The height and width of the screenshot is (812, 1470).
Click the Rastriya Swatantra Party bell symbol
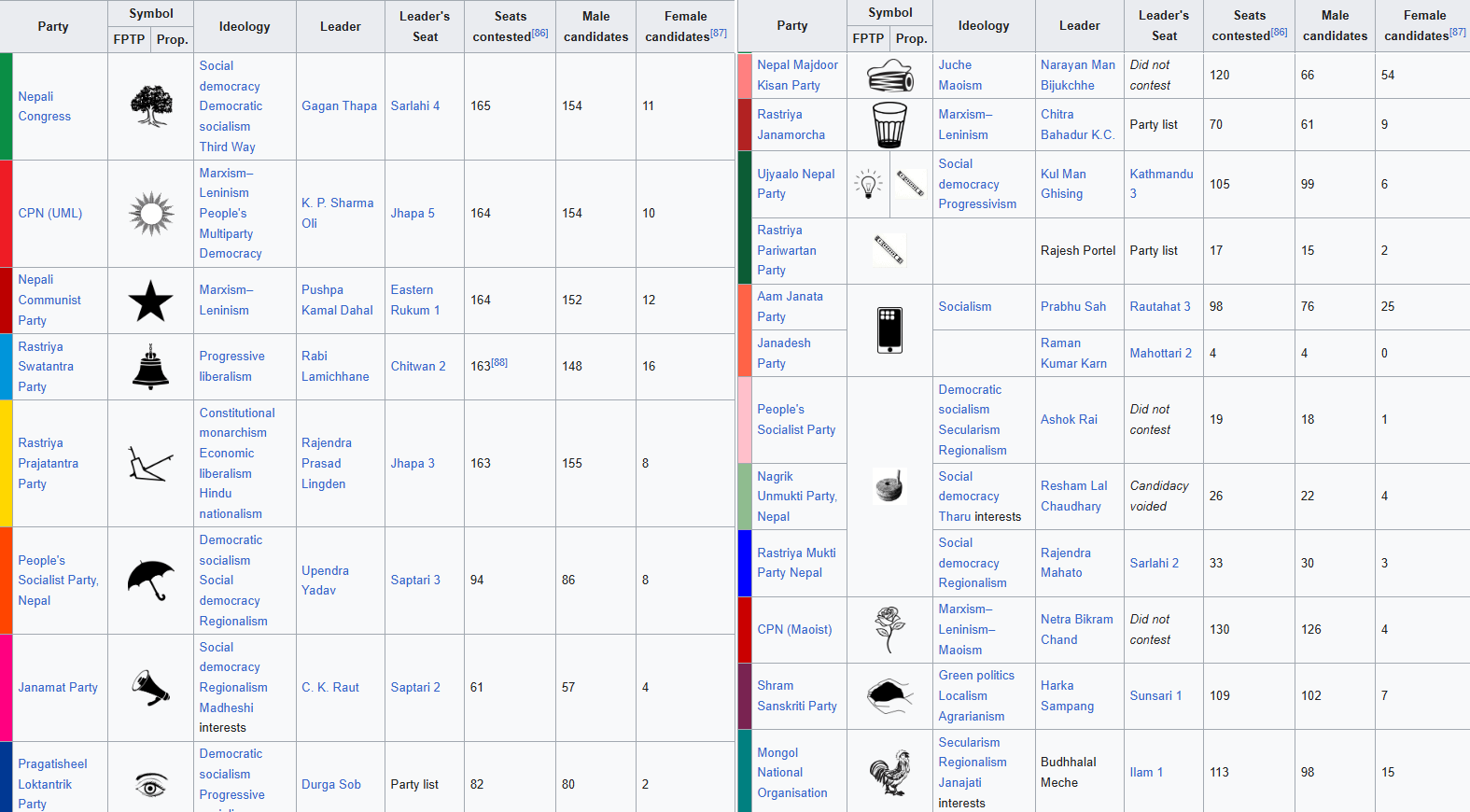point(150,367)
